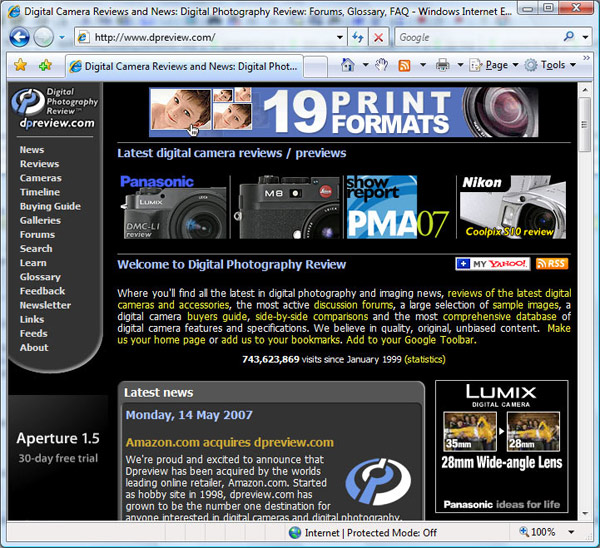Click the Add to My Yahoo! button
This screenshot has height=548, width=600.
coord(492,264)
